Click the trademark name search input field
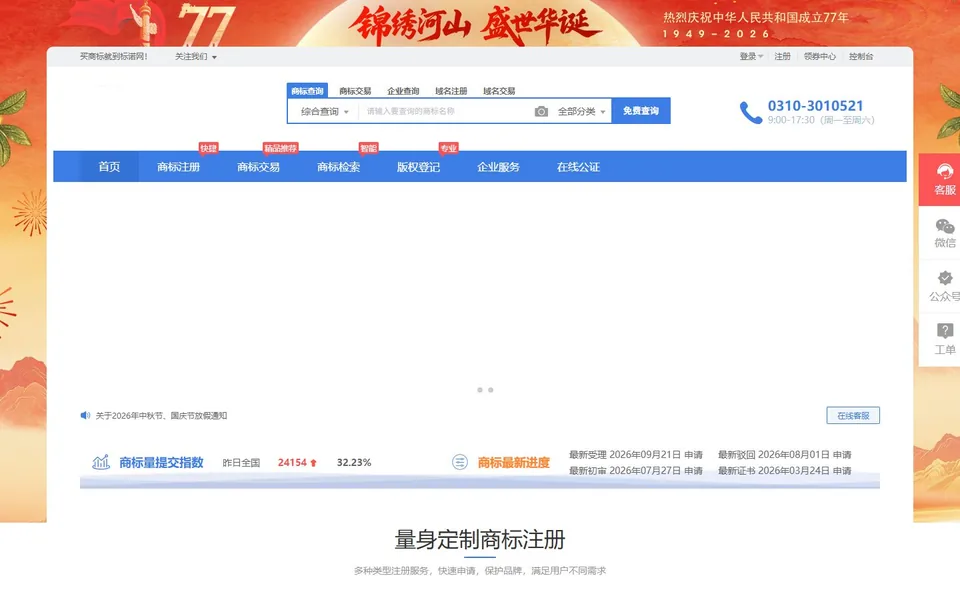Image resolution: width=960 pixels, height=600 pixels. click(444, 111)
